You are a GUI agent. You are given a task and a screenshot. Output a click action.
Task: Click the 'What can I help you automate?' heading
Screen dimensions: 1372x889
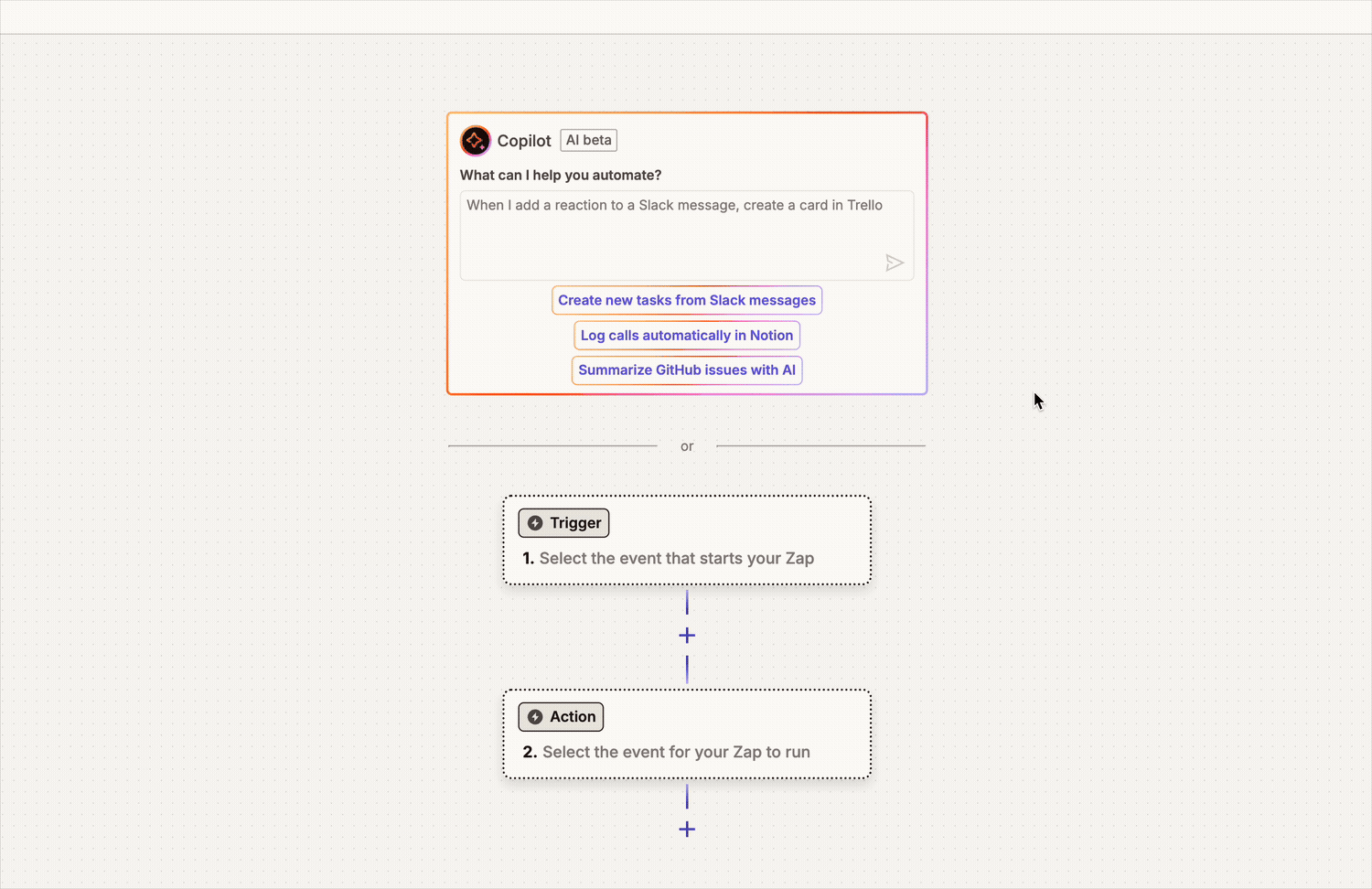pos(561,175)
